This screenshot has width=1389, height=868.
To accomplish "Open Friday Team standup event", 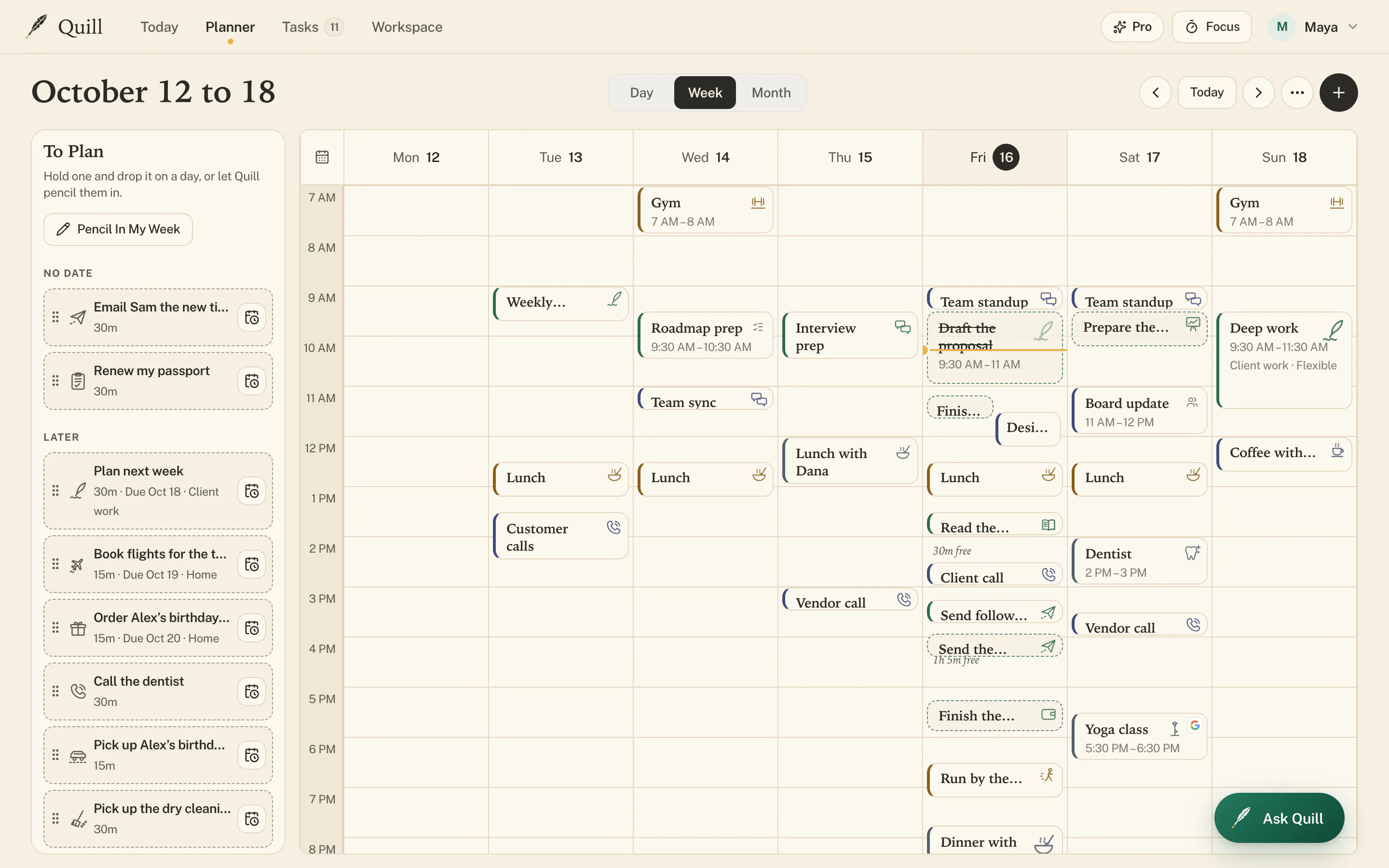I will pos(994,299).
